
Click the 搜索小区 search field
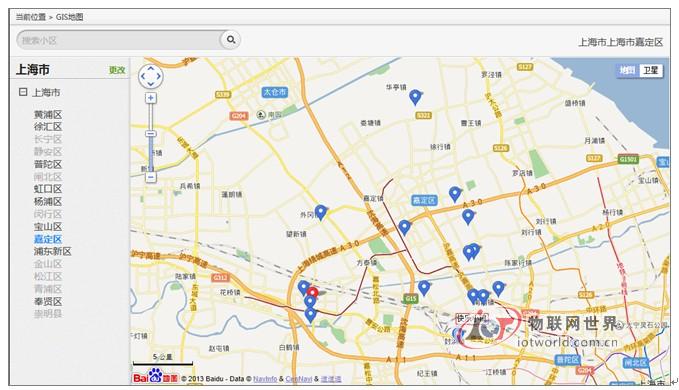click(119, 40)
